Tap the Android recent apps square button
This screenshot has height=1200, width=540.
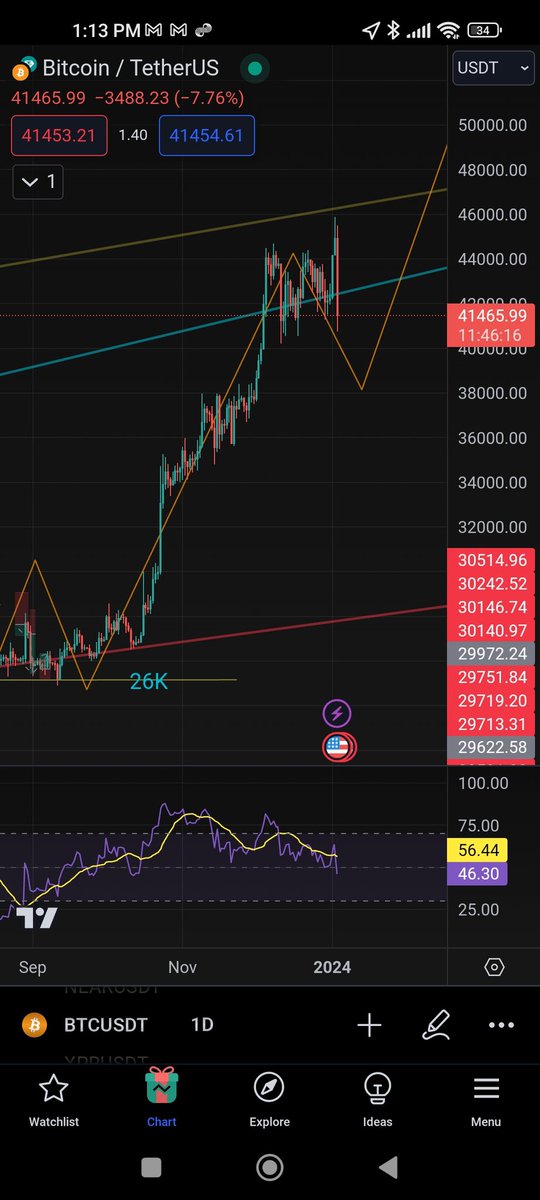151,1167
